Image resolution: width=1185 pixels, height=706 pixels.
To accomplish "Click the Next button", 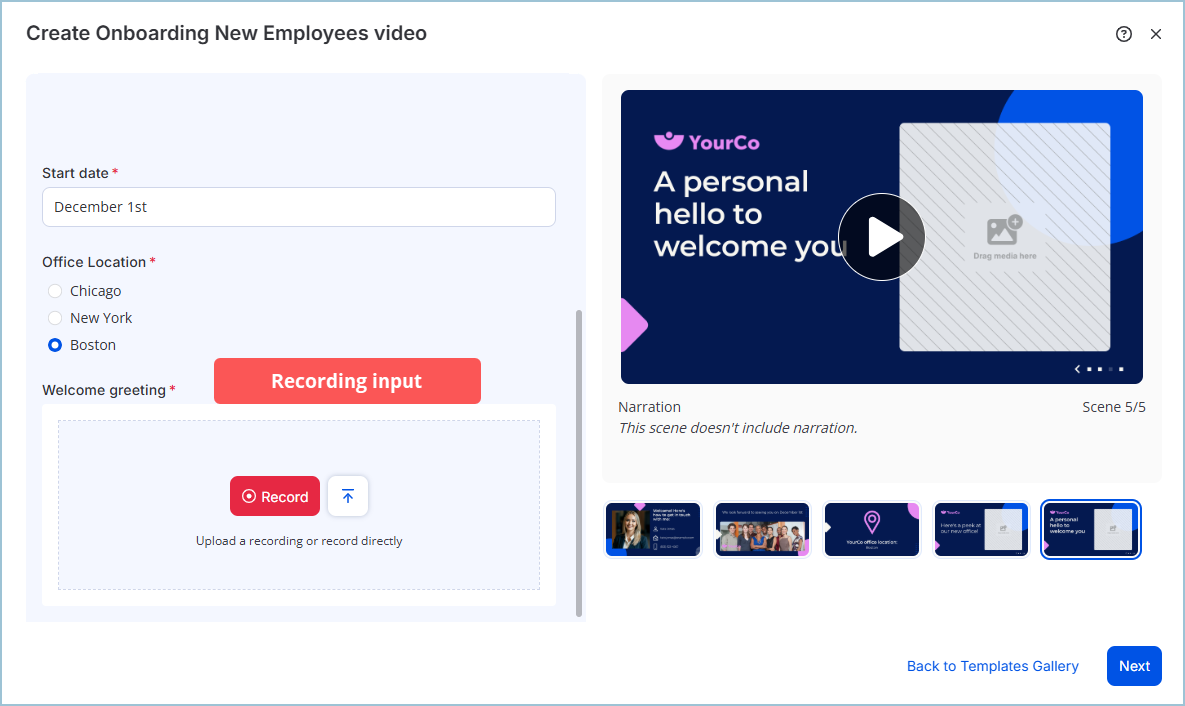I will coord(1134,666).
